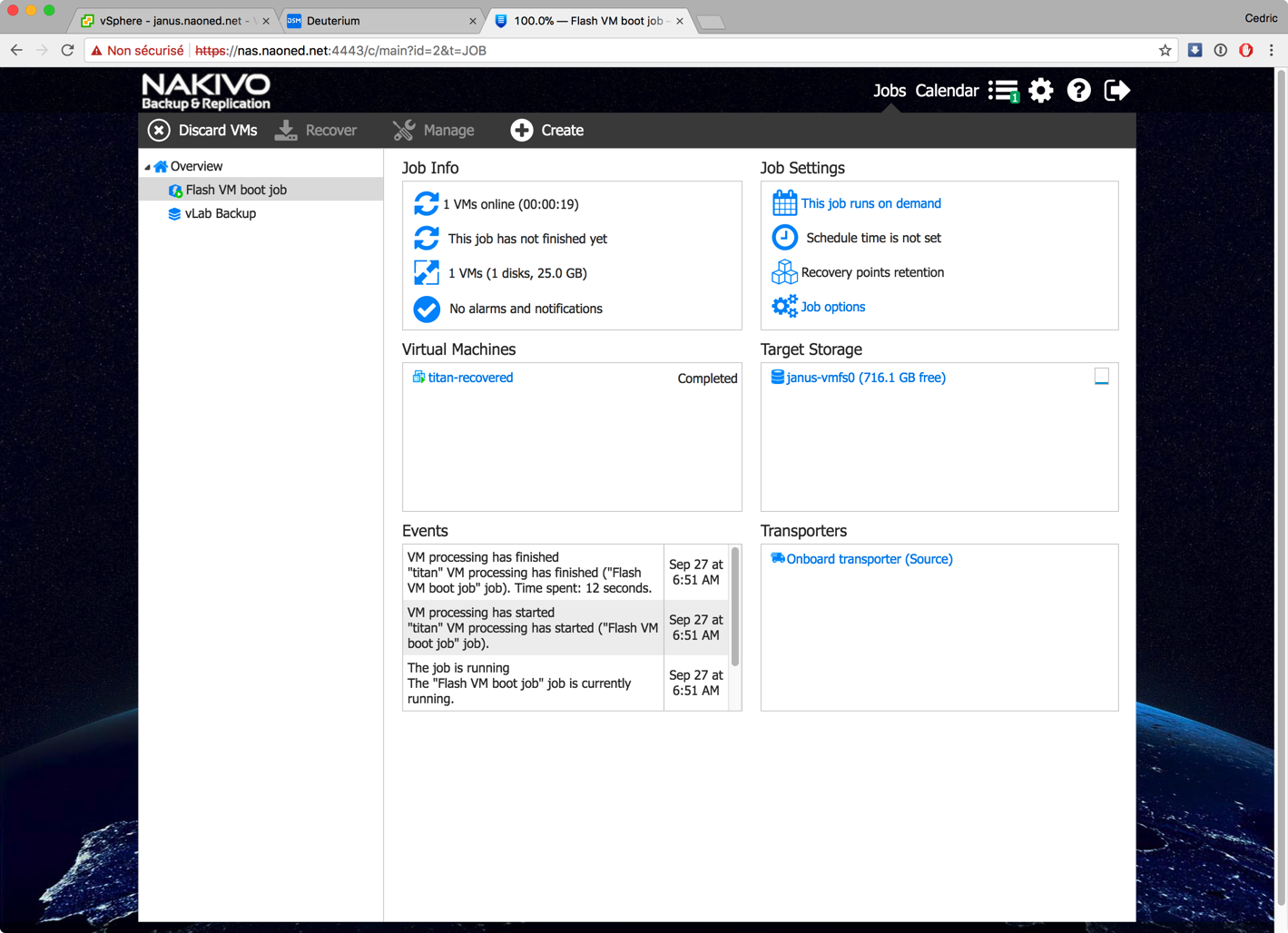The width and height of the screenshot is (1288, 933).
Task: Click the calendar icon in Job Settings
Action: click(784, 203)
